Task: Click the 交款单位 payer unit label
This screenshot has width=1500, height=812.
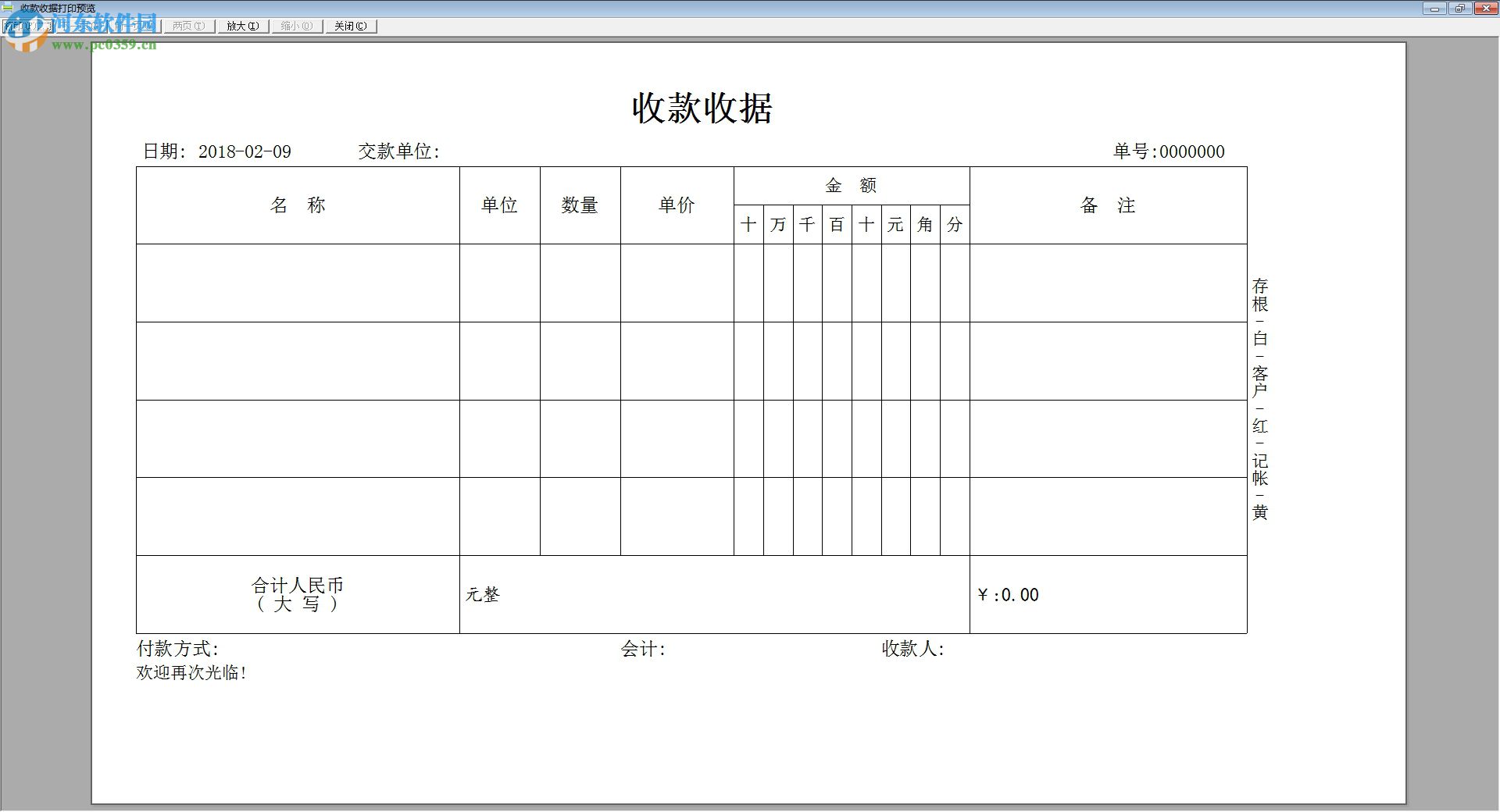Action: (398, 151)
